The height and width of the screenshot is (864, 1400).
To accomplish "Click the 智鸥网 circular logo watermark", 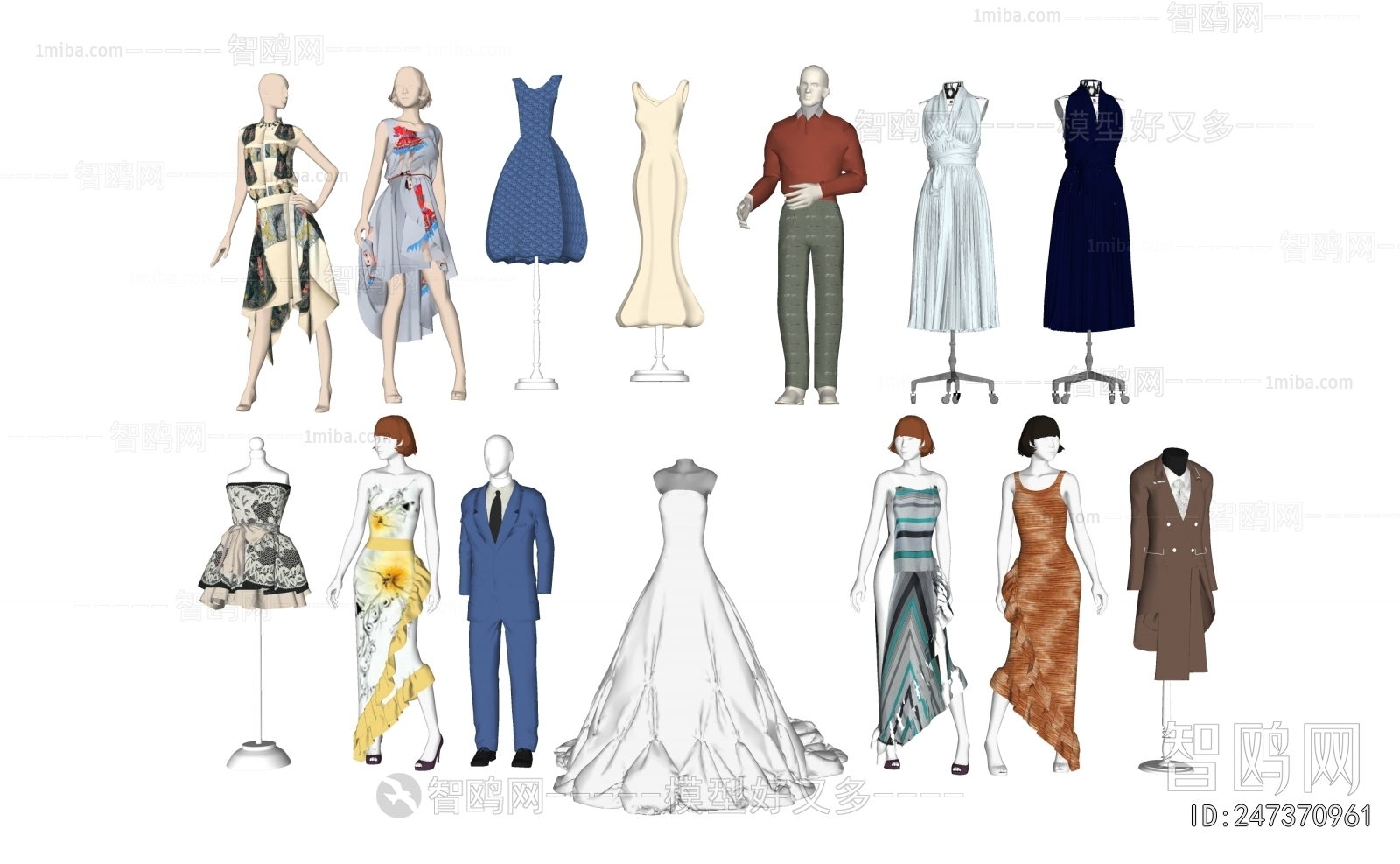I will pyautogui.click(x=398, y=795).
